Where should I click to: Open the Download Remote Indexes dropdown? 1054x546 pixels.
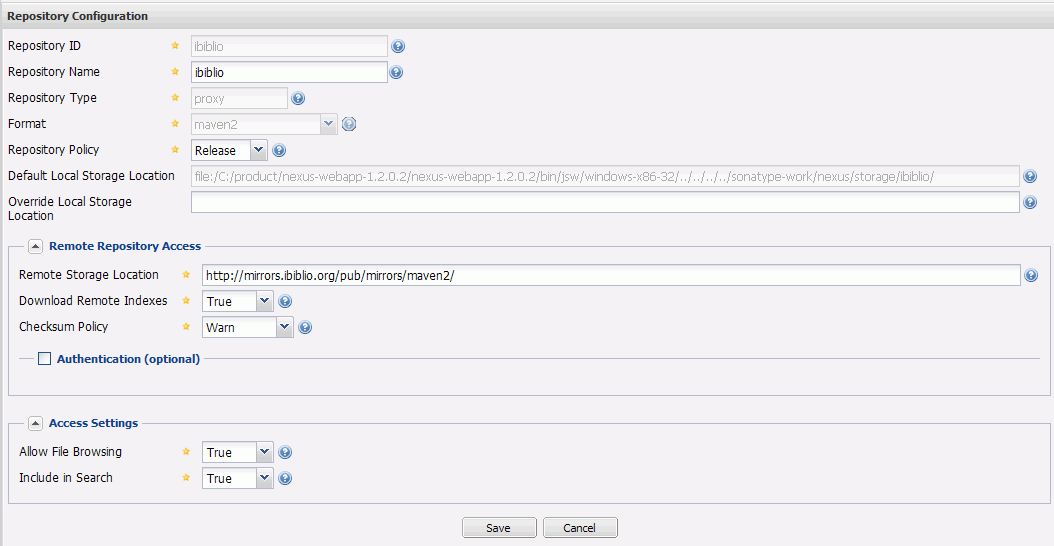coord(264,301)
